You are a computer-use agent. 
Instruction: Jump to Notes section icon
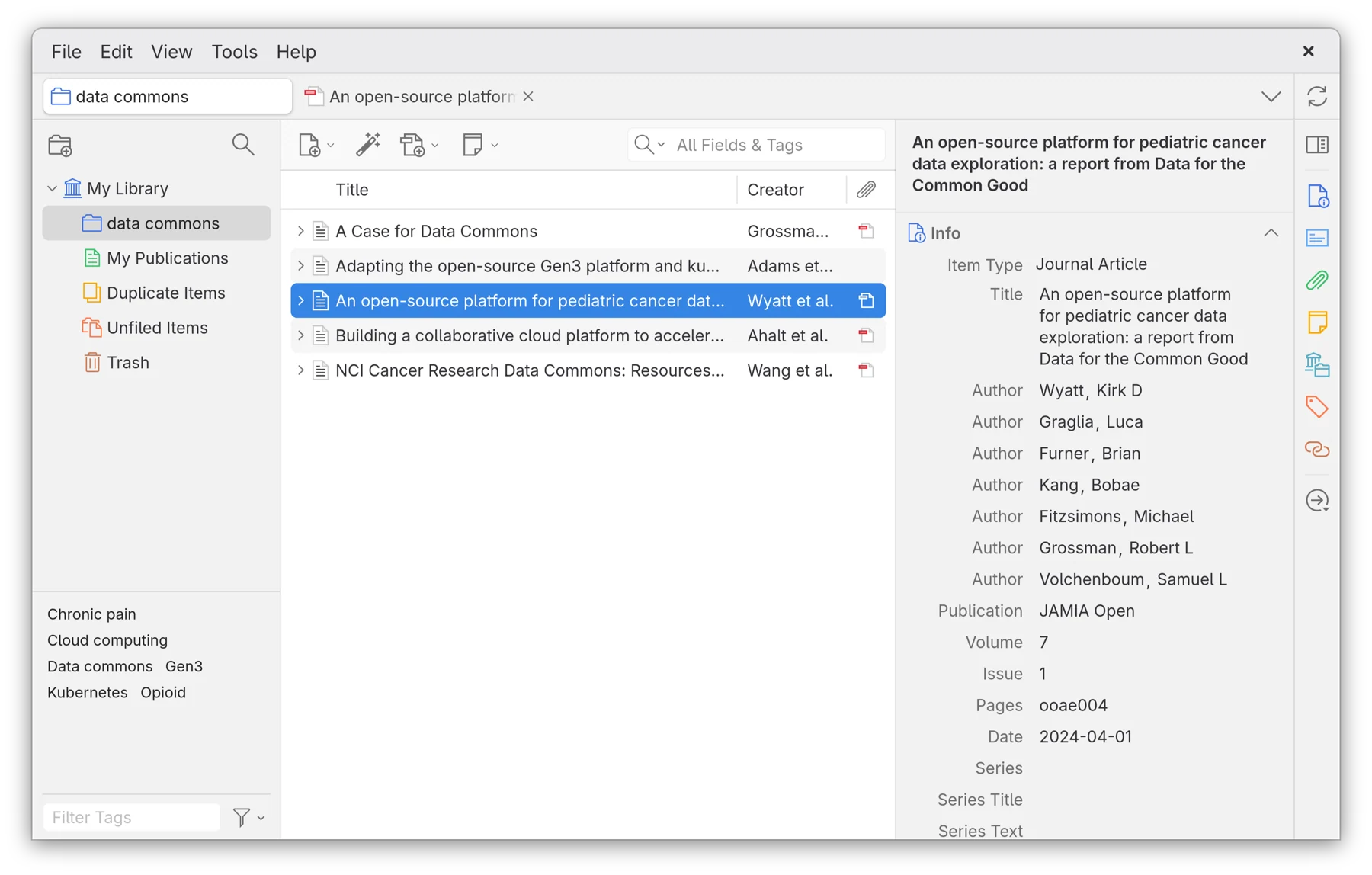tap(1317, 322)
